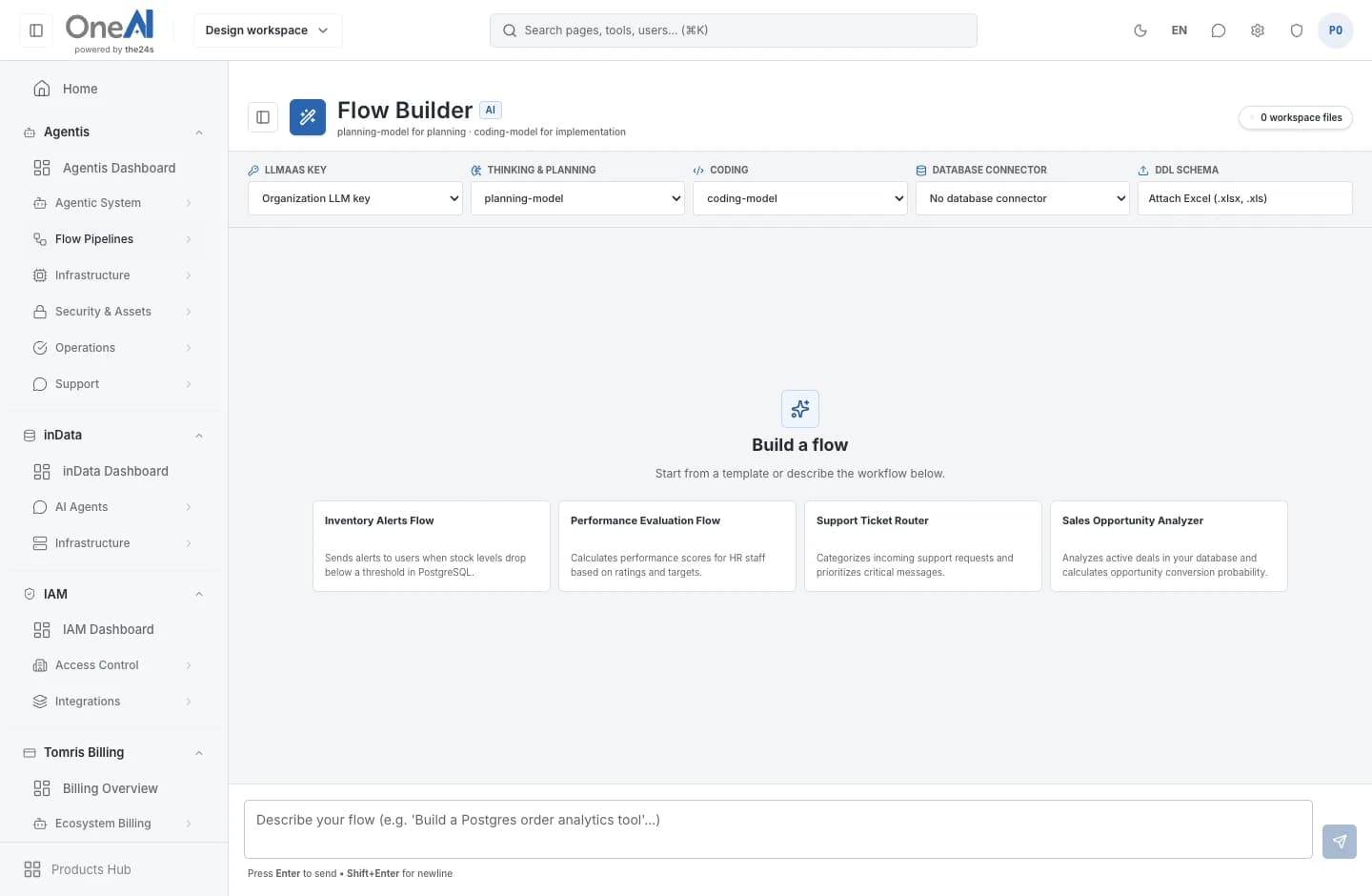
Task: Go to Home in sidebar
Action: point(114,89)
